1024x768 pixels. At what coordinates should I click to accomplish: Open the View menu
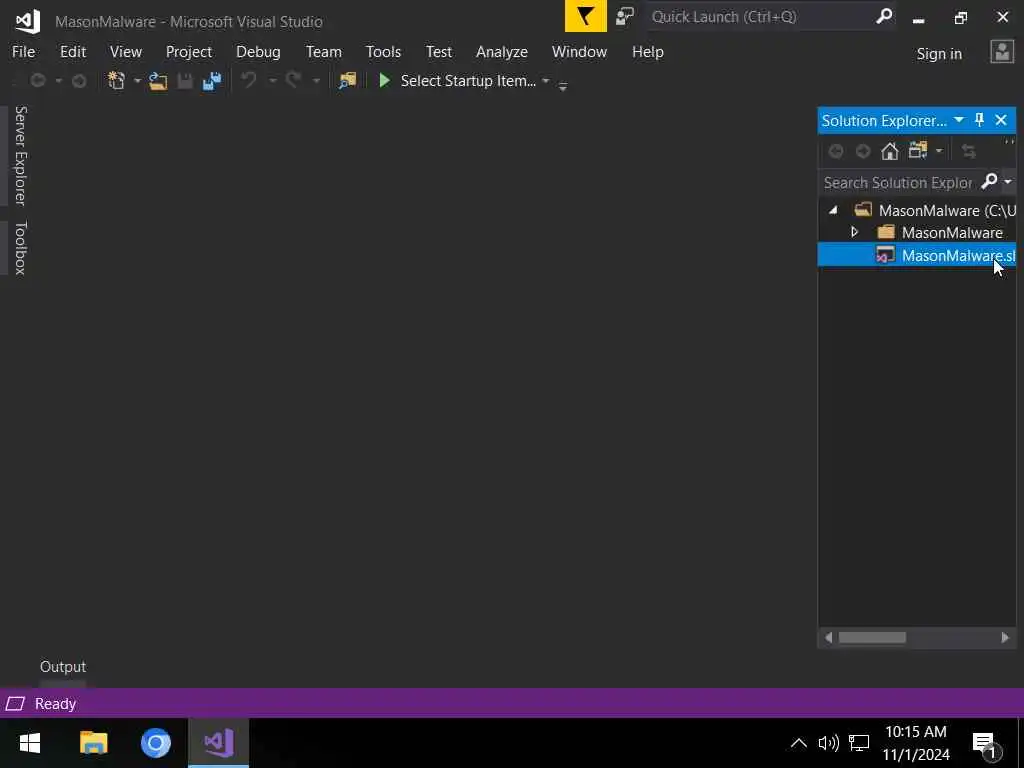point(125,52)
